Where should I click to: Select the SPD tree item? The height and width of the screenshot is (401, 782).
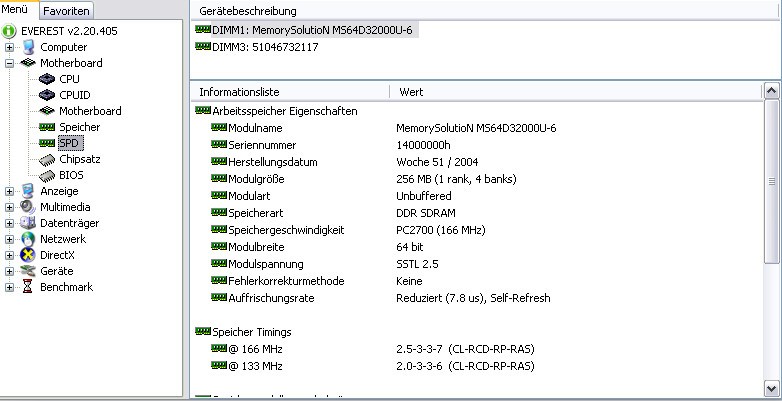click(70, 143)
